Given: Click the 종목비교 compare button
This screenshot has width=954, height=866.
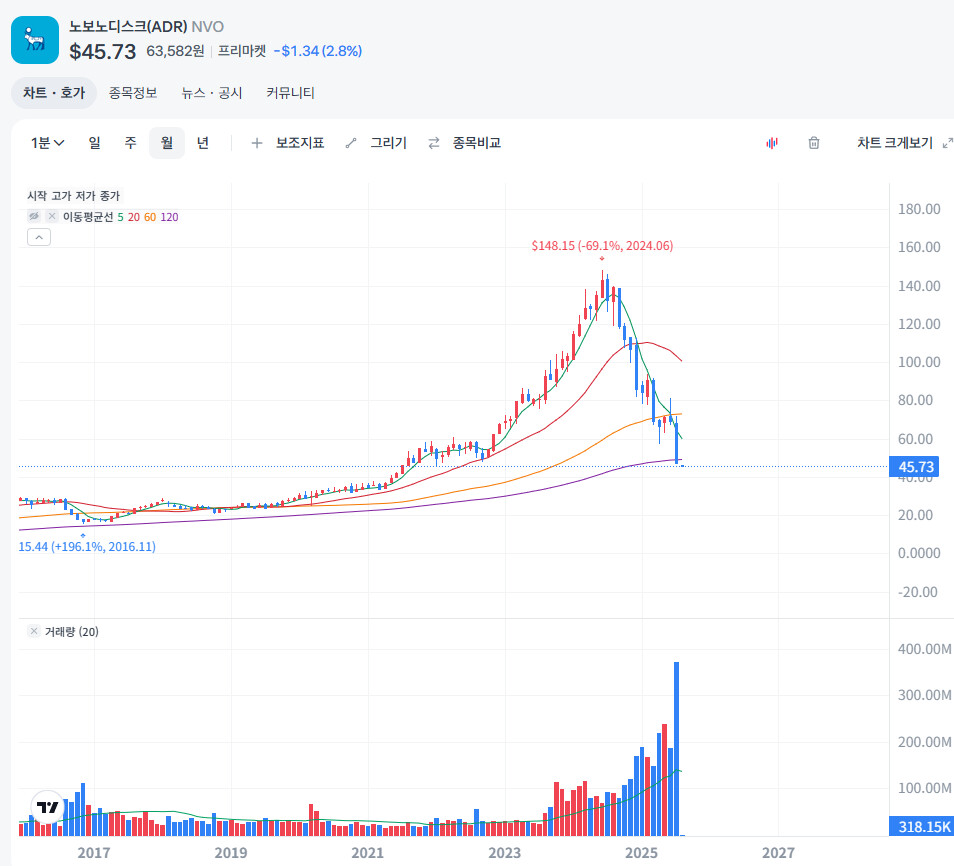Looking at the screenshot, I should click(x=464, y=143).
